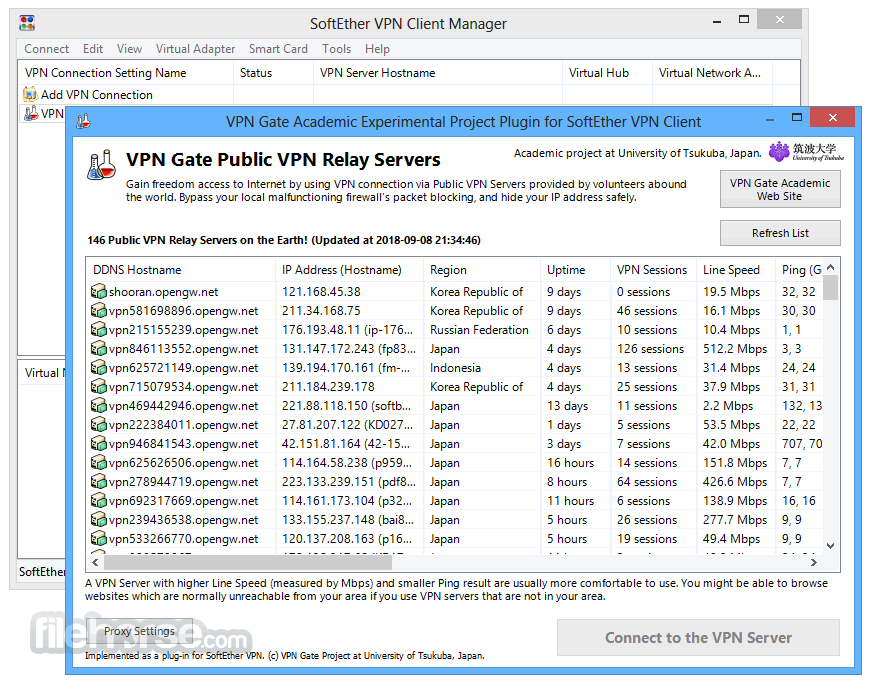Click the VPN Gate flask icon in Client Manager list
The height and width of the screenshot is (684, 870).
[31, 113]
